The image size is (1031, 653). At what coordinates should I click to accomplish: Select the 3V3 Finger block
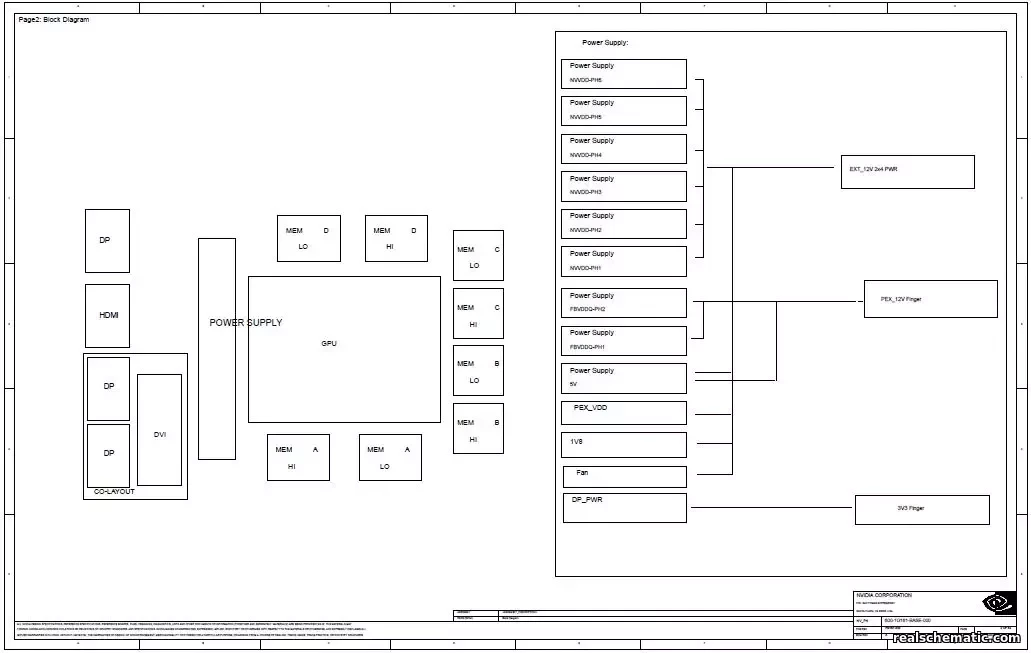click(921, 509)
